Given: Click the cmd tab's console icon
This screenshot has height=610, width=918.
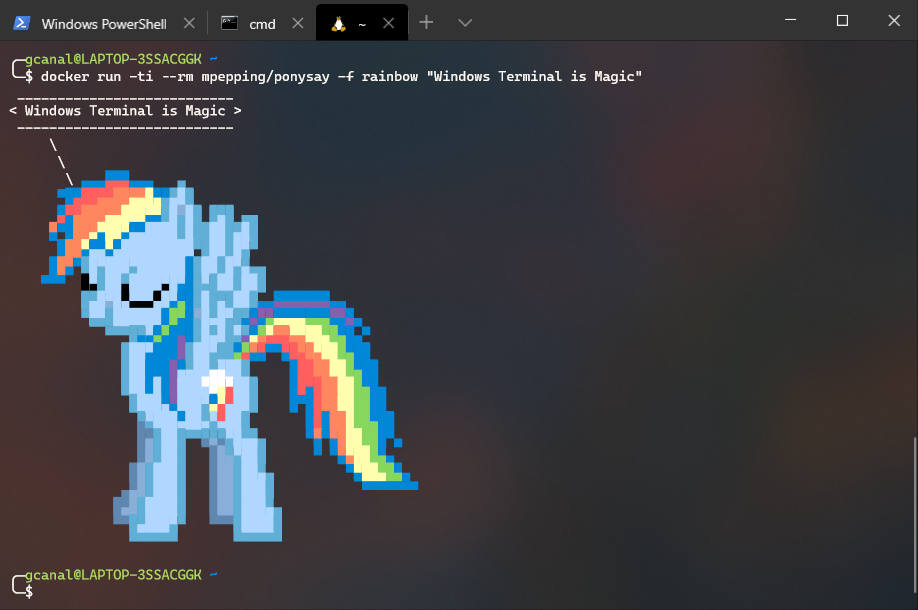Looking at the screenshot, I should (x=230, y=22).
